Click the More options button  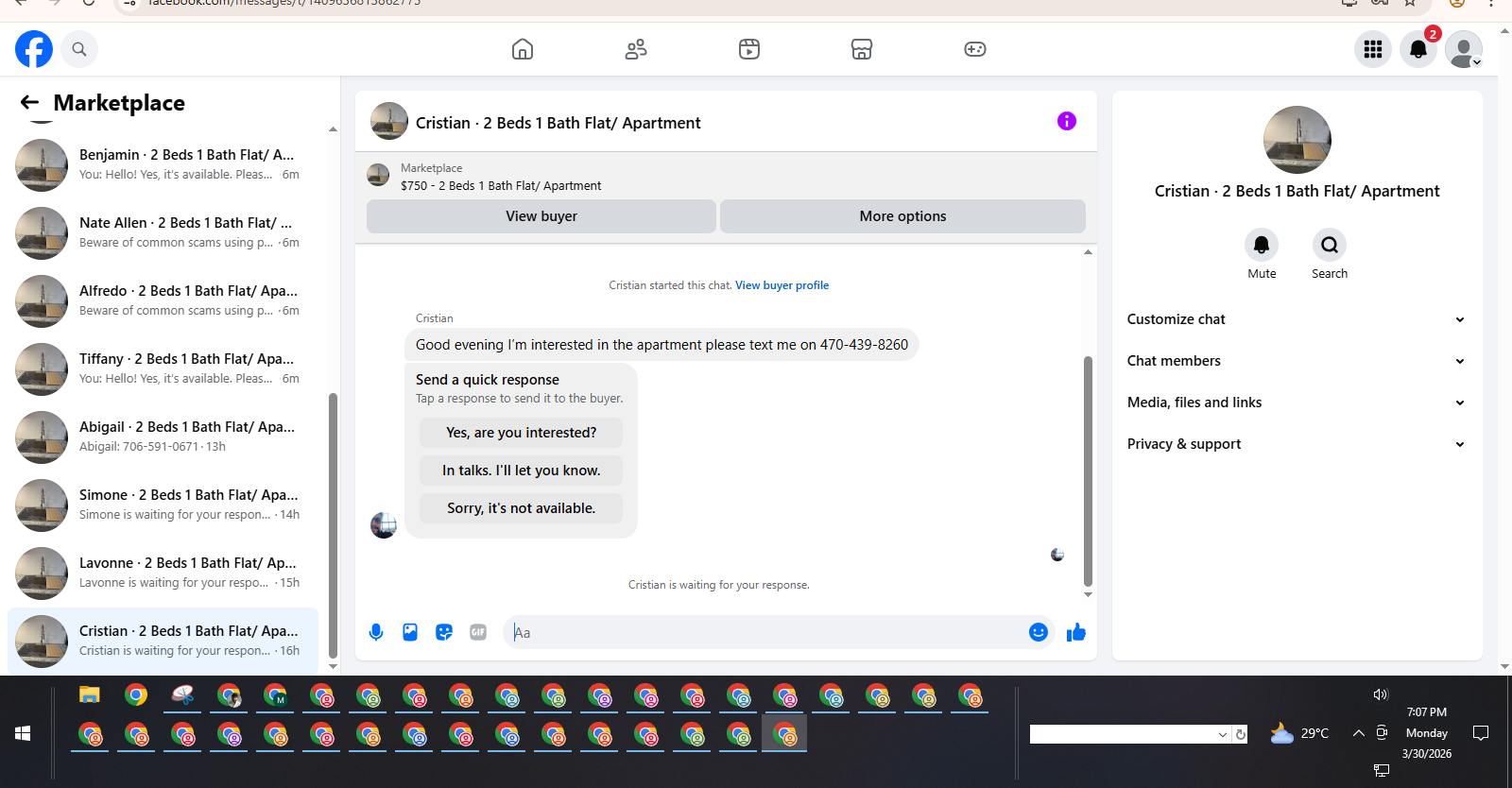click(902, 216)
